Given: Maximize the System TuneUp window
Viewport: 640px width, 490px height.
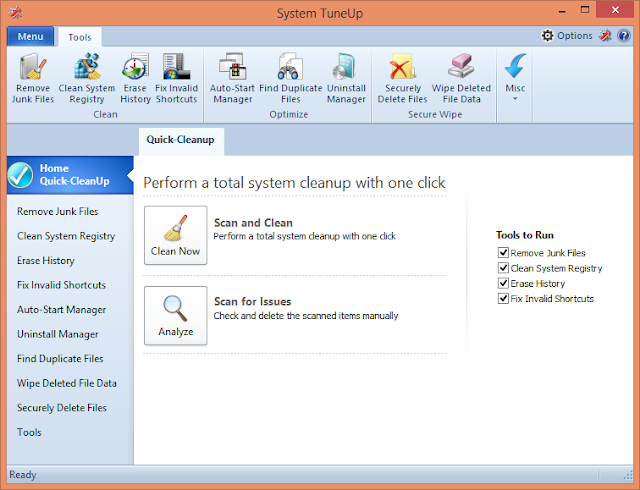Looking at the screenshot, I should point(585,10).
